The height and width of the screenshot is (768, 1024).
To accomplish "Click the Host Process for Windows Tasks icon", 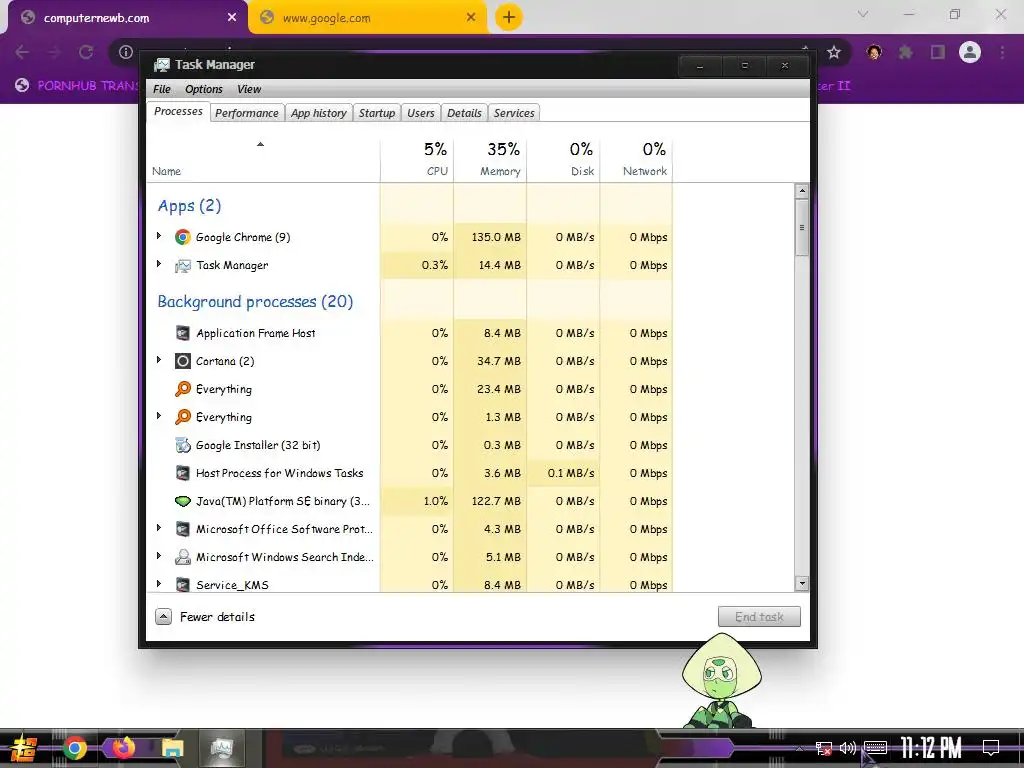I will pyautogui.click(x=183, y=473).
